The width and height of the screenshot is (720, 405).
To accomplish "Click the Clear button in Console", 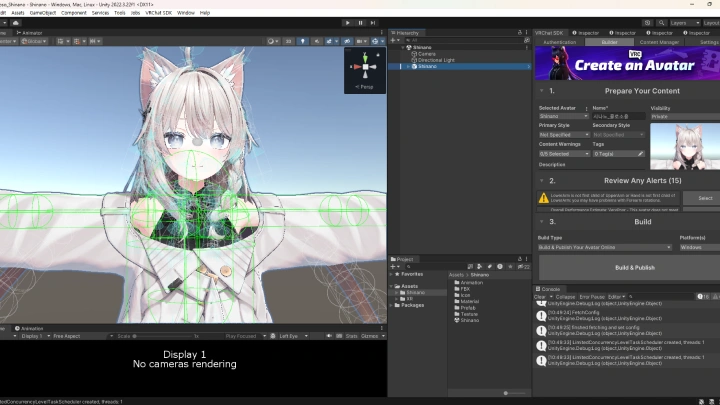I will pyautogui.click(x=540, y=297).
